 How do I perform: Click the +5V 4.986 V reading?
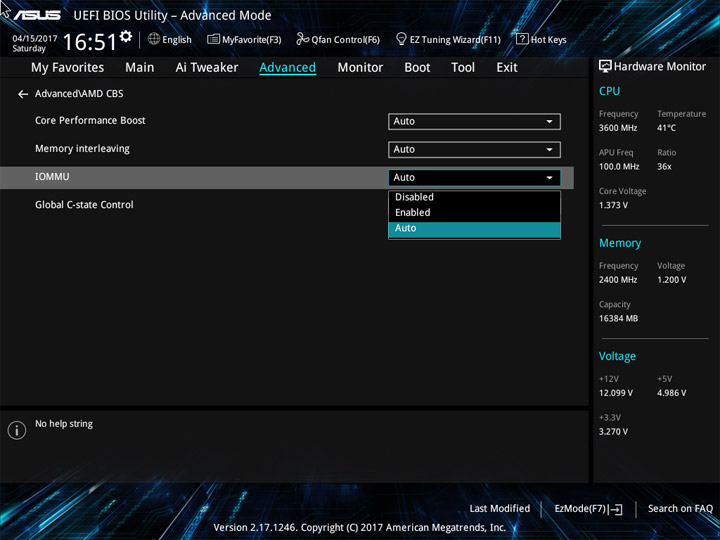671,393
